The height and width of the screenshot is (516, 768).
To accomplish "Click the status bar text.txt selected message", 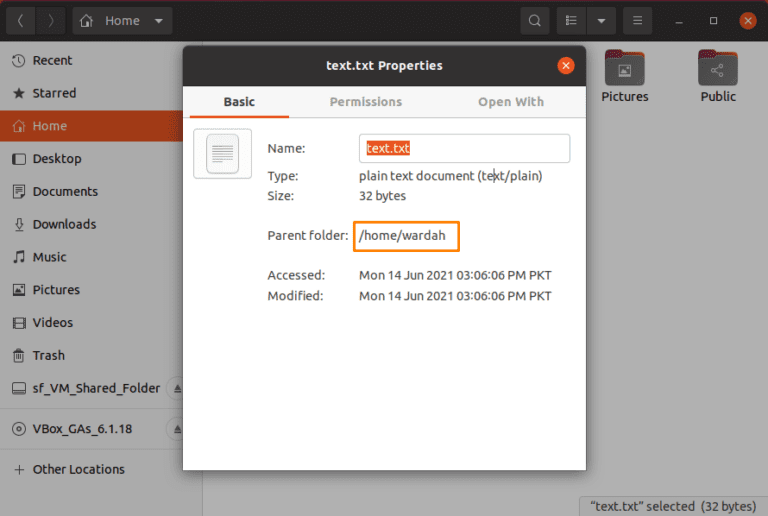I will coord(672,506).
